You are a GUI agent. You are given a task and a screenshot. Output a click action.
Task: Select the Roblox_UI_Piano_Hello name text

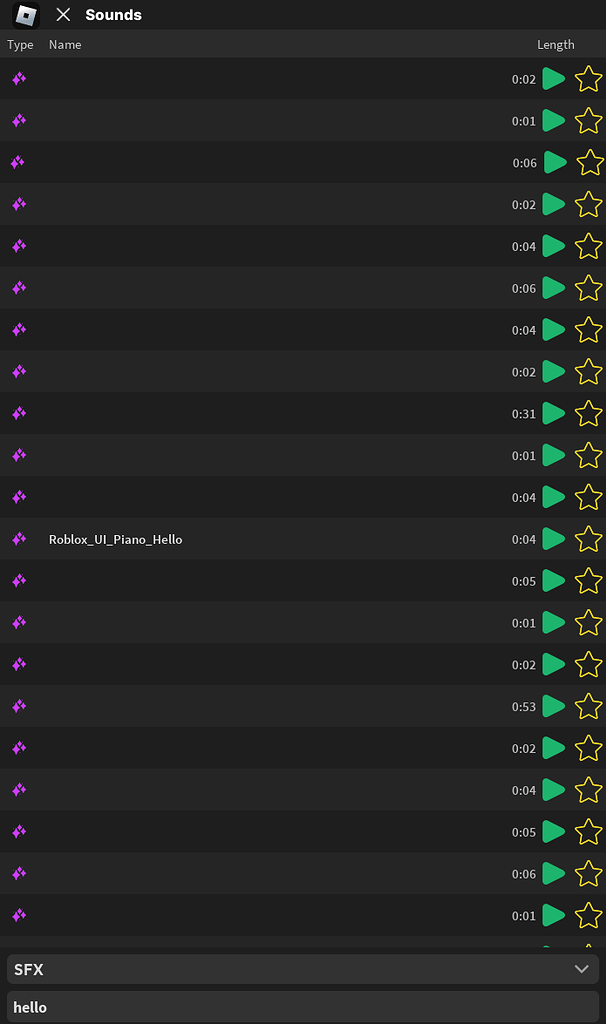[115, 540]
